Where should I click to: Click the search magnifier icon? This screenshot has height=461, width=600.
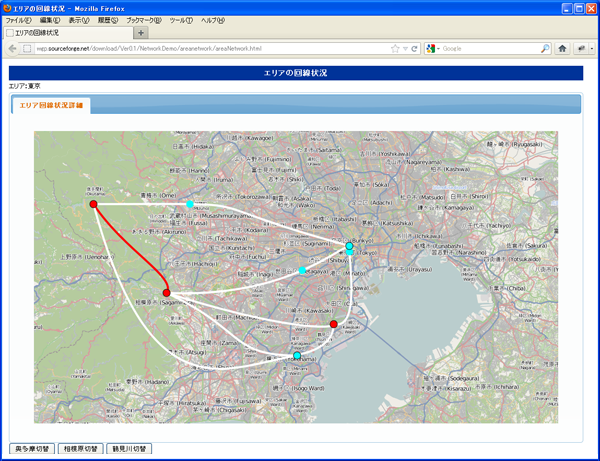pos(545,49)
